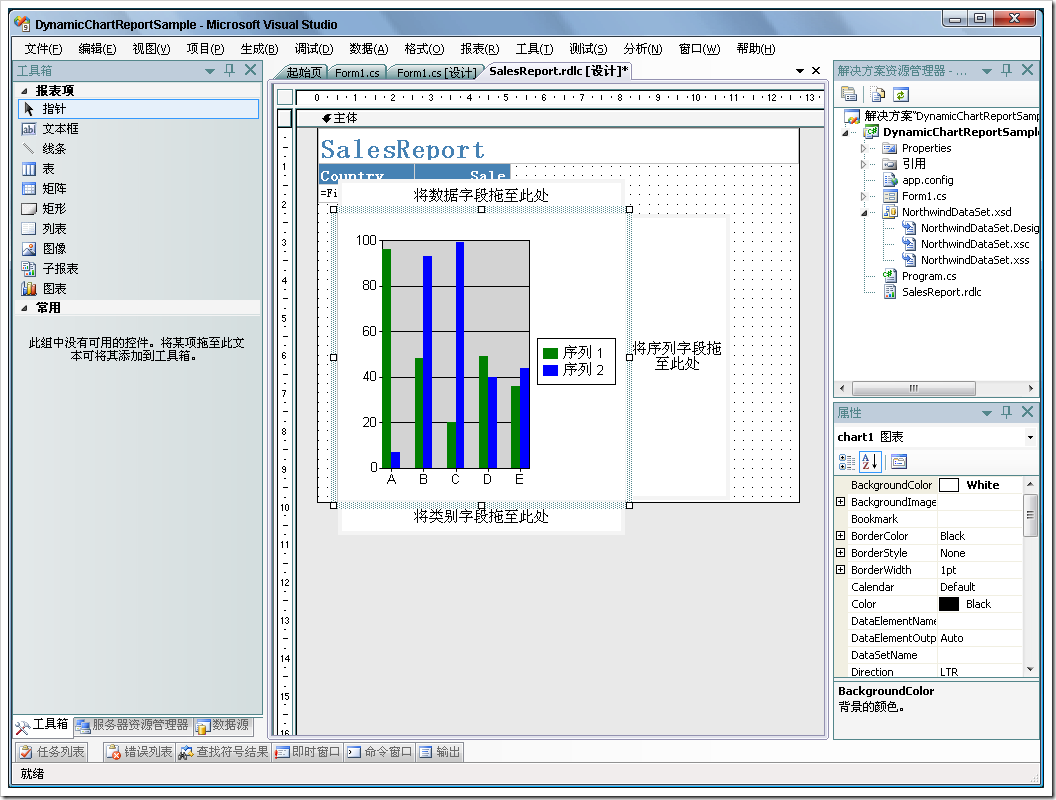Image resolution: width=1056 pixels, height=800 pixels.
Task: Toggle auto-hide pin on Solution Explorer panel
Action: tap(1007, 70)
